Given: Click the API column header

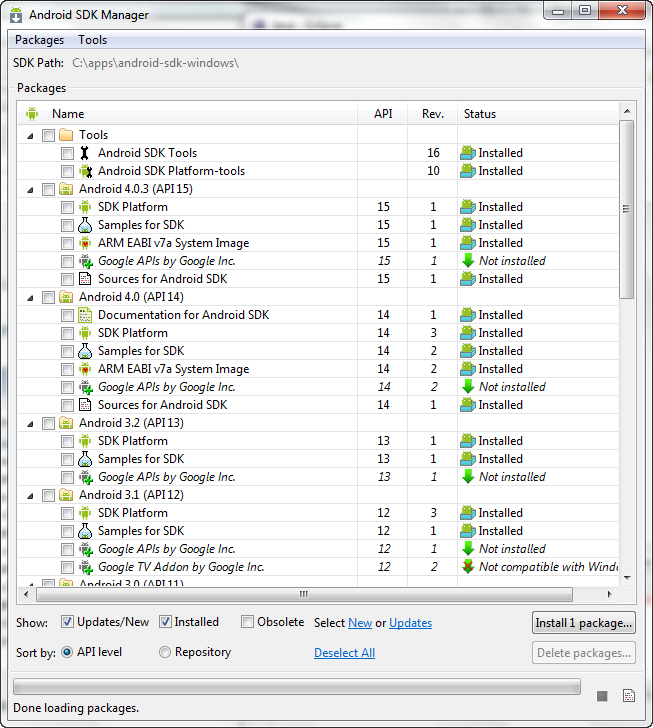Looking at the screenshot, I should click(x=383, y=114).
